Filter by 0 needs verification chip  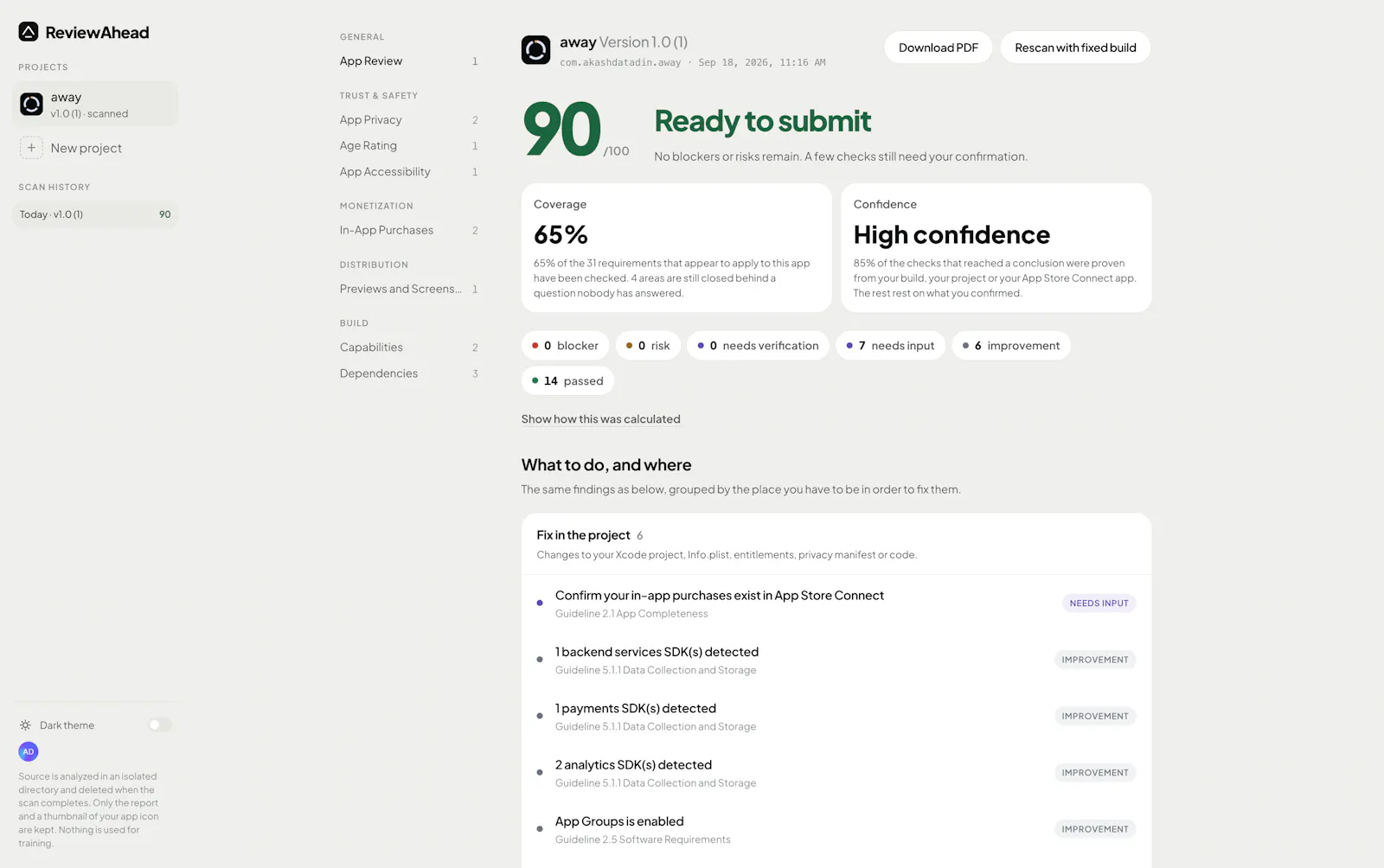758,346
